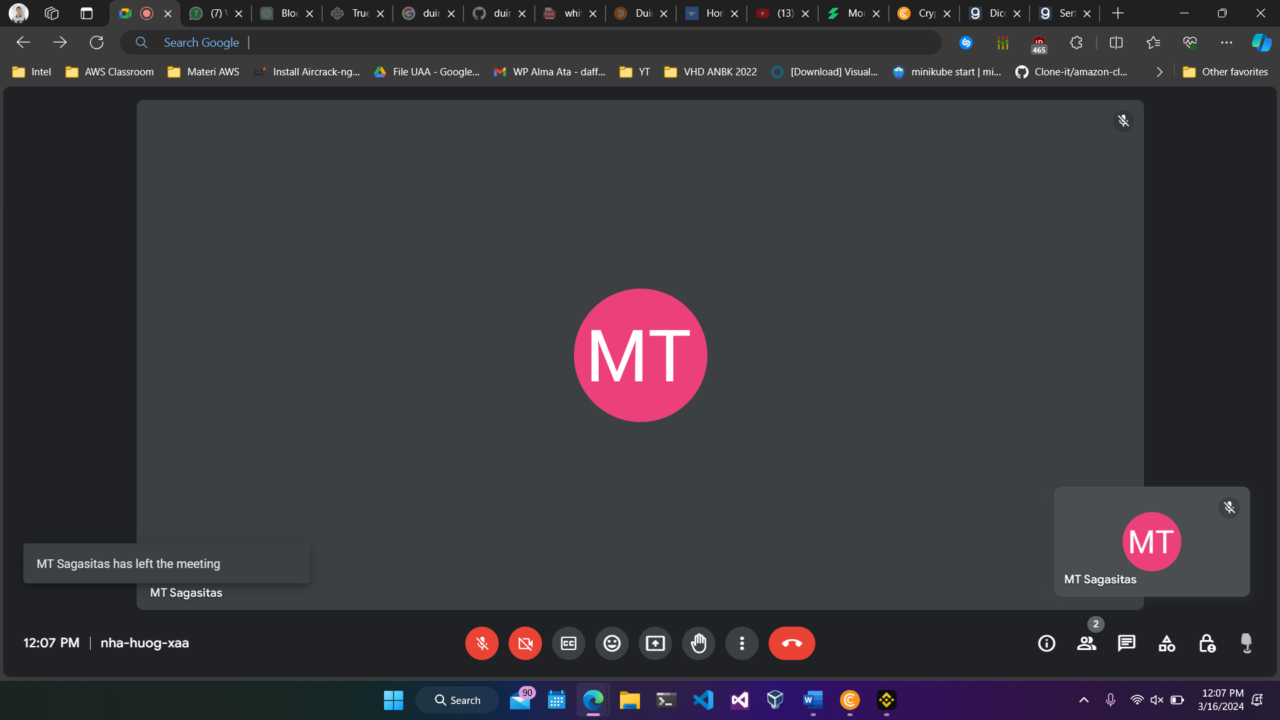
Task: Open the Other favorites folder
Action: click(1224, 72)
